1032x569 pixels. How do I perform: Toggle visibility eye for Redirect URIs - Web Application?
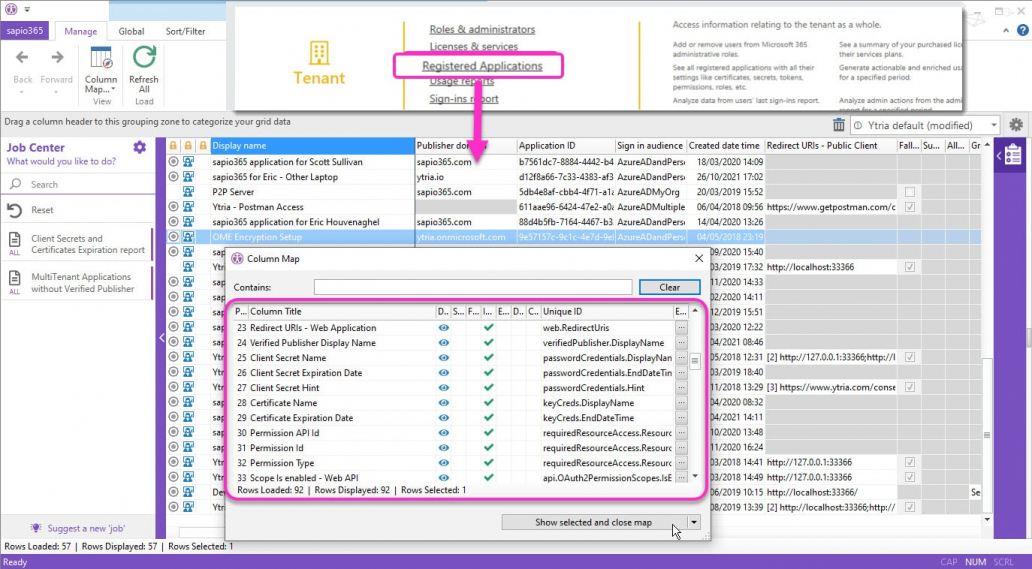coord(444,328)
